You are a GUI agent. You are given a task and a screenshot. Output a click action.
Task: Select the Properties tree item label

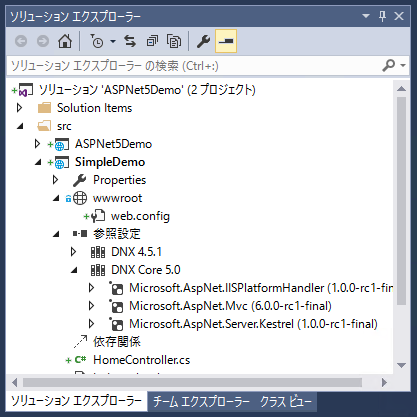(119, 180)
